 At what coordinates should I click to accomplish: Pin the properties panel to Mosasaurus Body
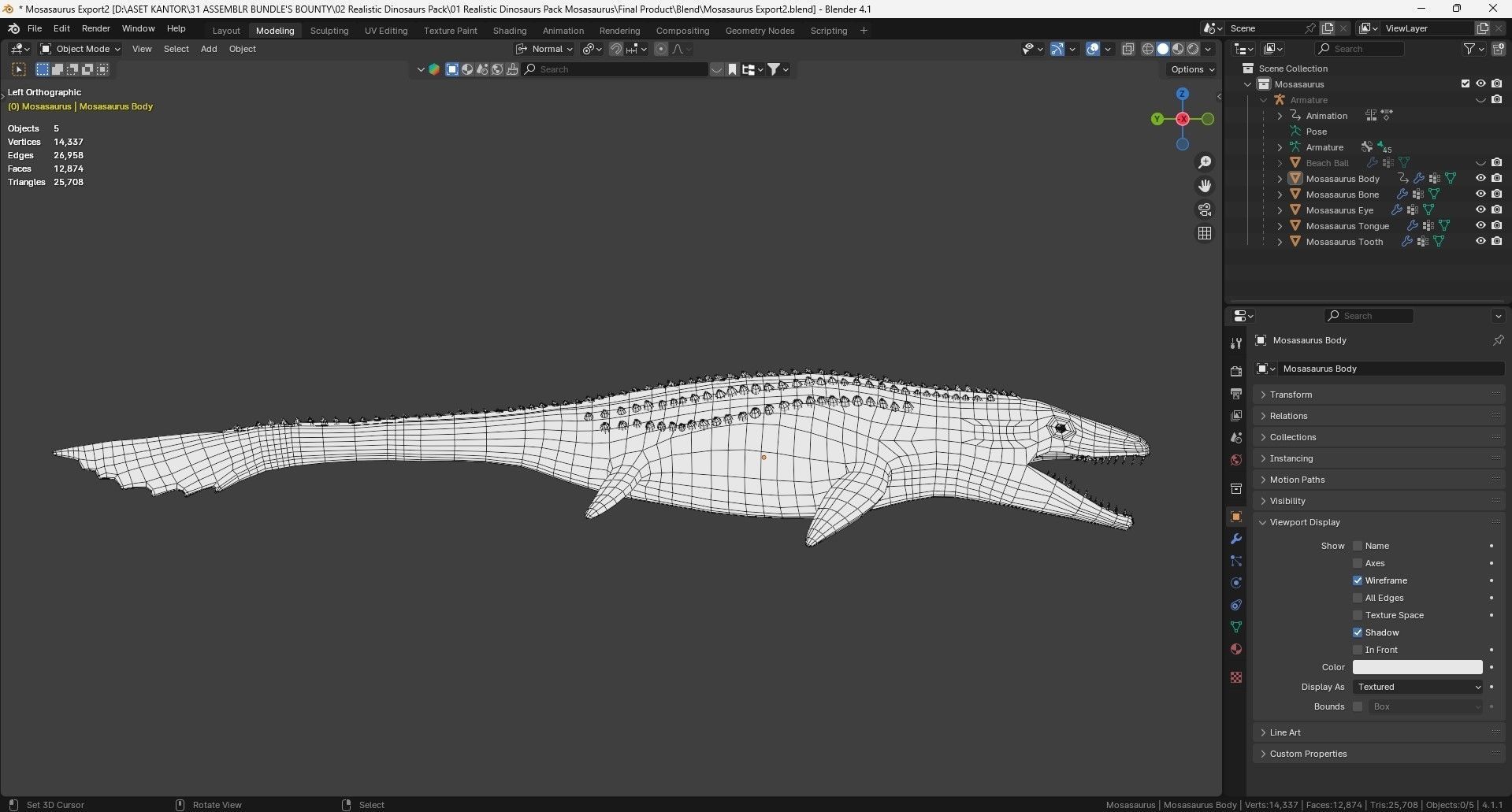click(x=1498, y=340)
